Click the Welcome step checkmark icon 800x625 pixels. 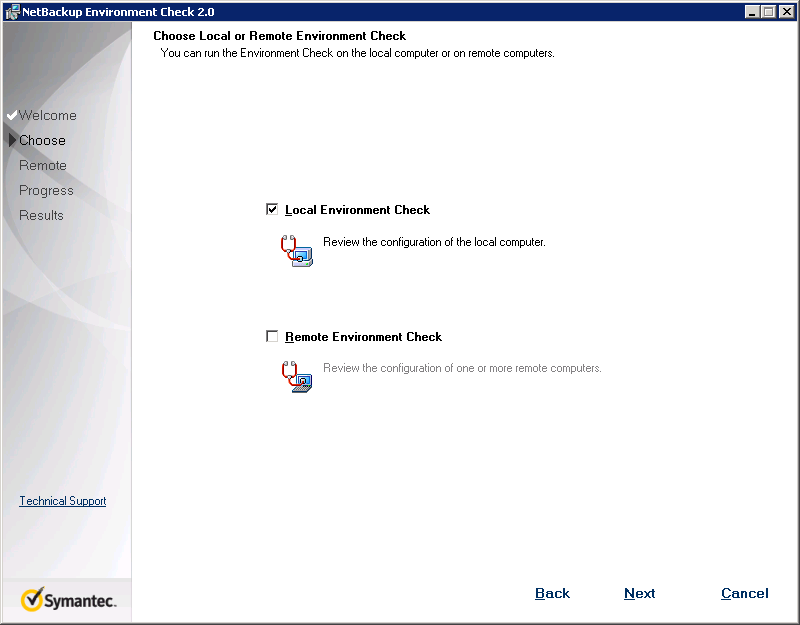tap(12, 115)
